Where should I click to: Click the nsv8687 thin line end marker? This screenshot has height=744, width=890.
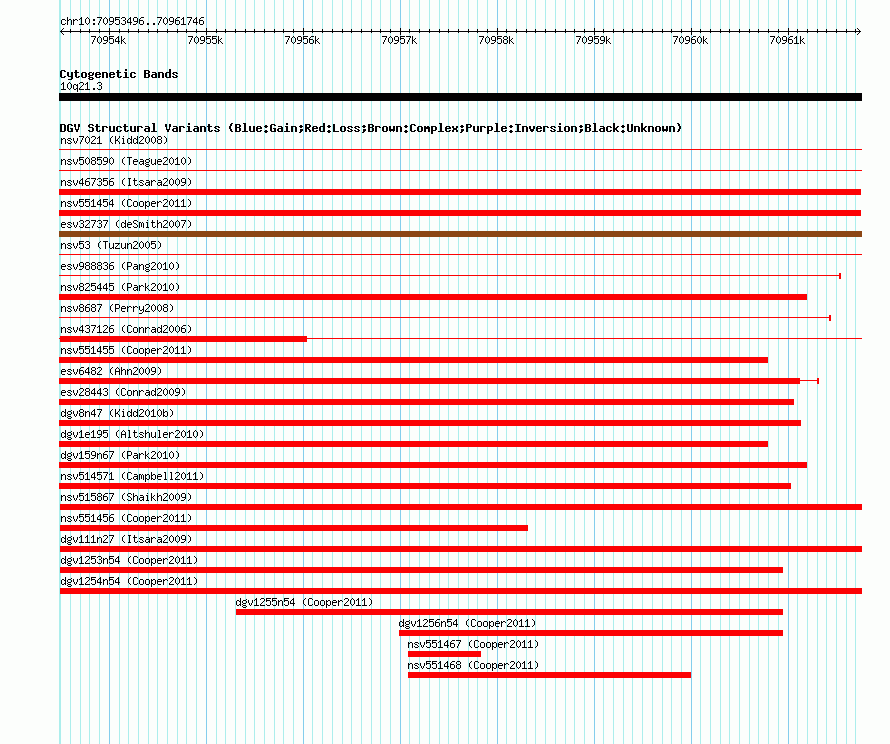click(830, 318)
